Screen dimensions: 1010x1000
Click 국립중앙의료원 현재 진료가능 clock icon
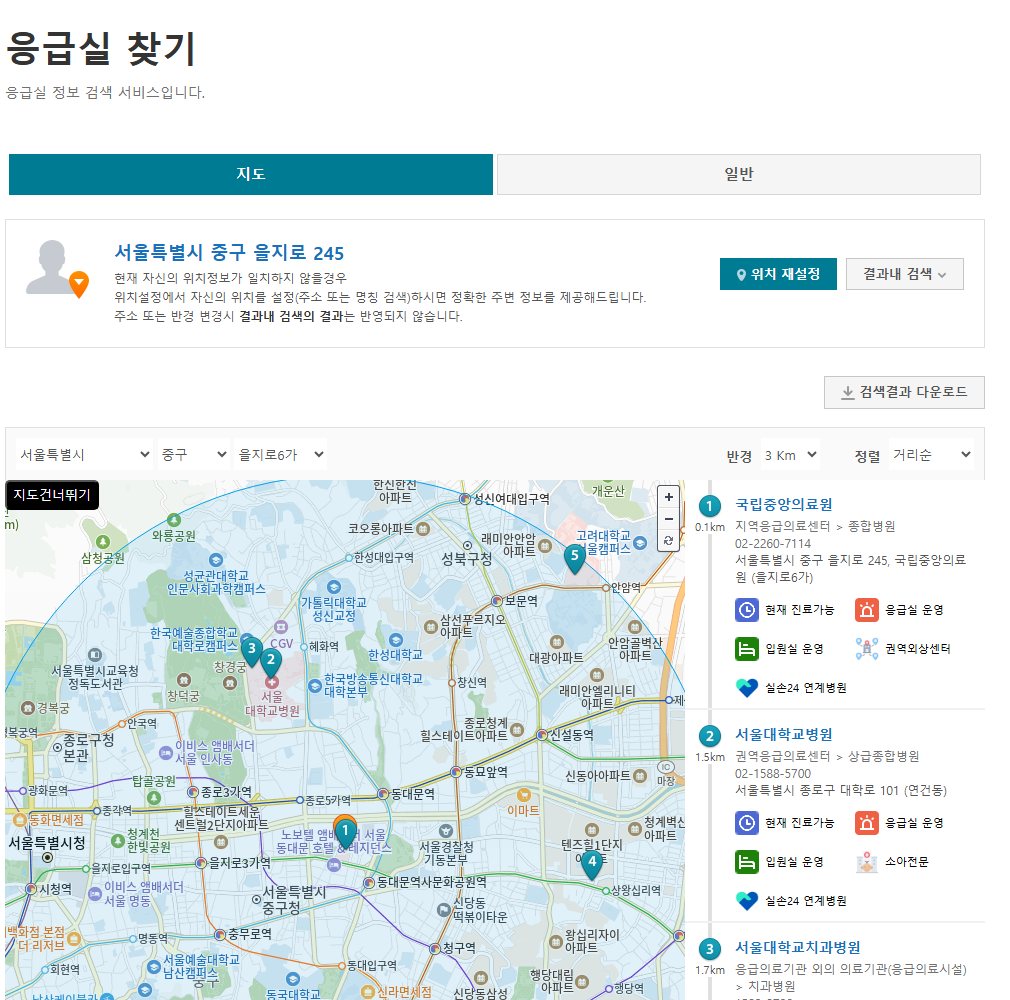coord(747,610)
